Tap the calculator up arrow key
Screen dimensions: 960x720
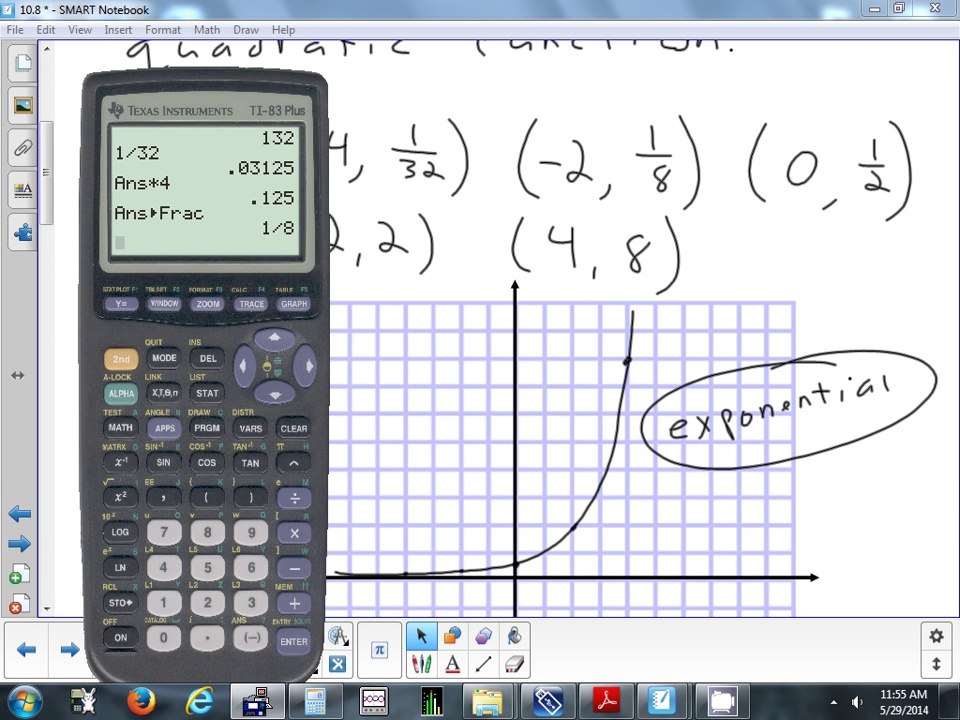click(x=274, y=337)
